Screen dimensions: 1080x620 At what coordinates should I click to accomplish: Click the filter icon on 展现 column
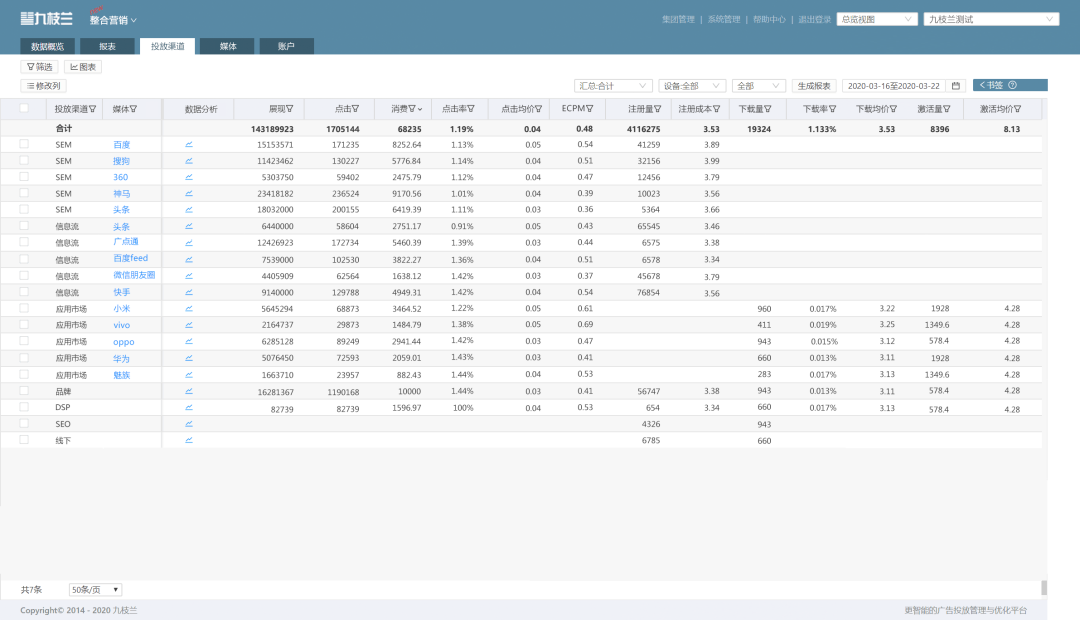(x=290, y=109)
